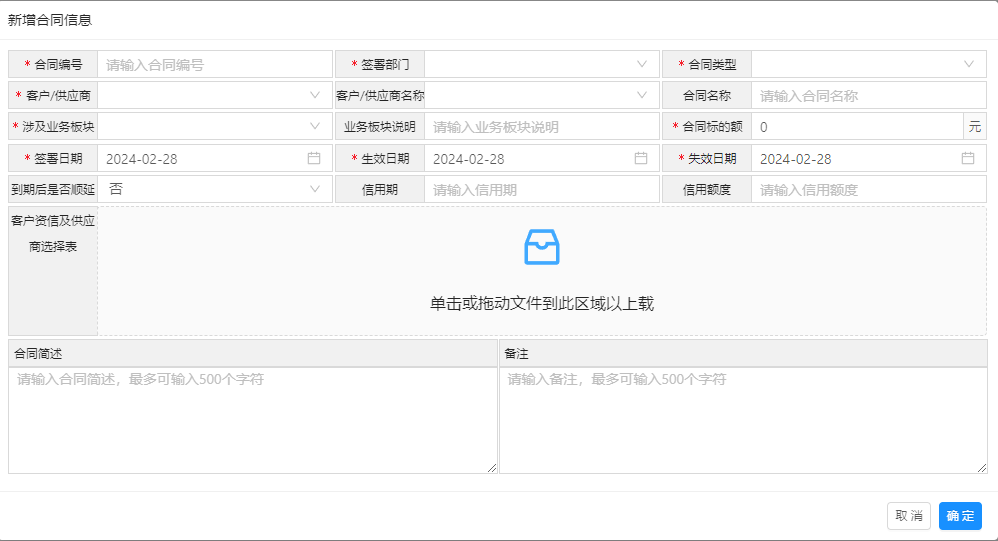Select the 涉及业务板块 dropdown
The image size is (998, 541).
click(x=214, y=127)
